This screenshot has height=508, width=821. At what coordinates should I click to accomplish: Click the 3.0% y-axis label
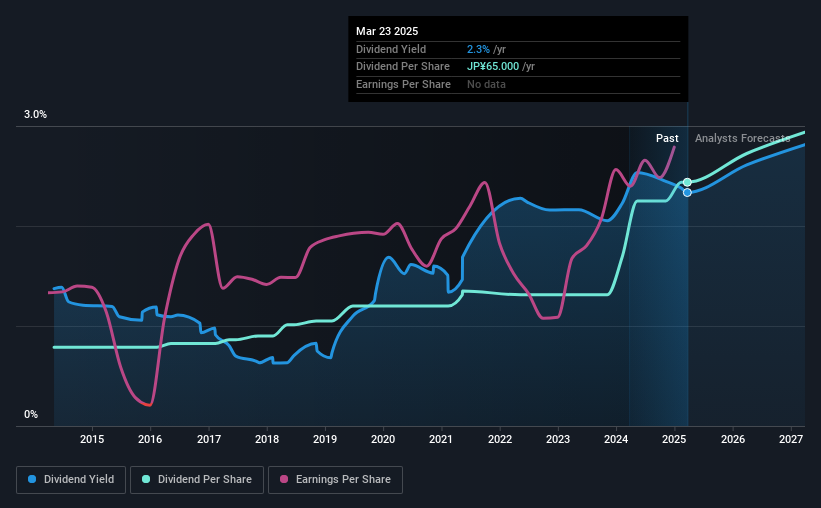pos(35,115)
